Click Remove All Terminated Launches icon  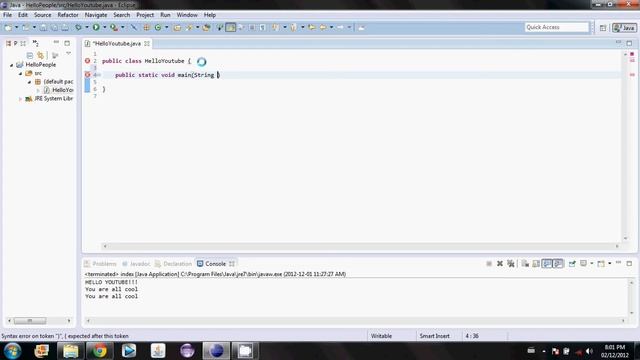(511, 264)
